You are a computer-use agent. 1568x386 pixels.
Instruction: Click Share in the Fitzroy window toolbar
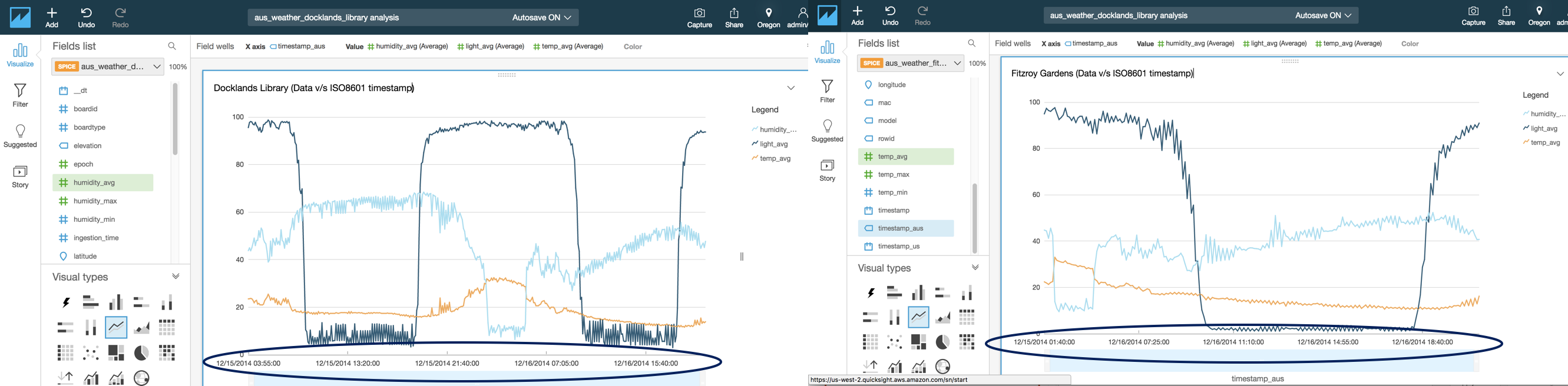[1507, 16]
